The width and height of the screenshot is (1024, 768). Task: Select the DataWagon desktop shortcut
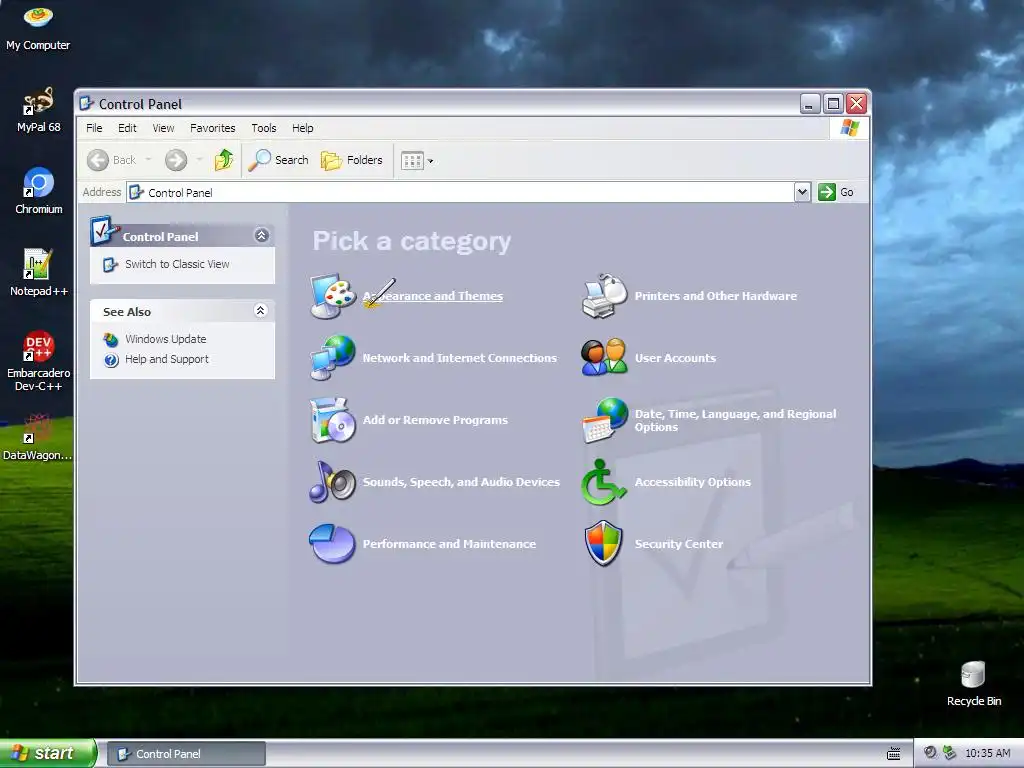click(37, 438)
